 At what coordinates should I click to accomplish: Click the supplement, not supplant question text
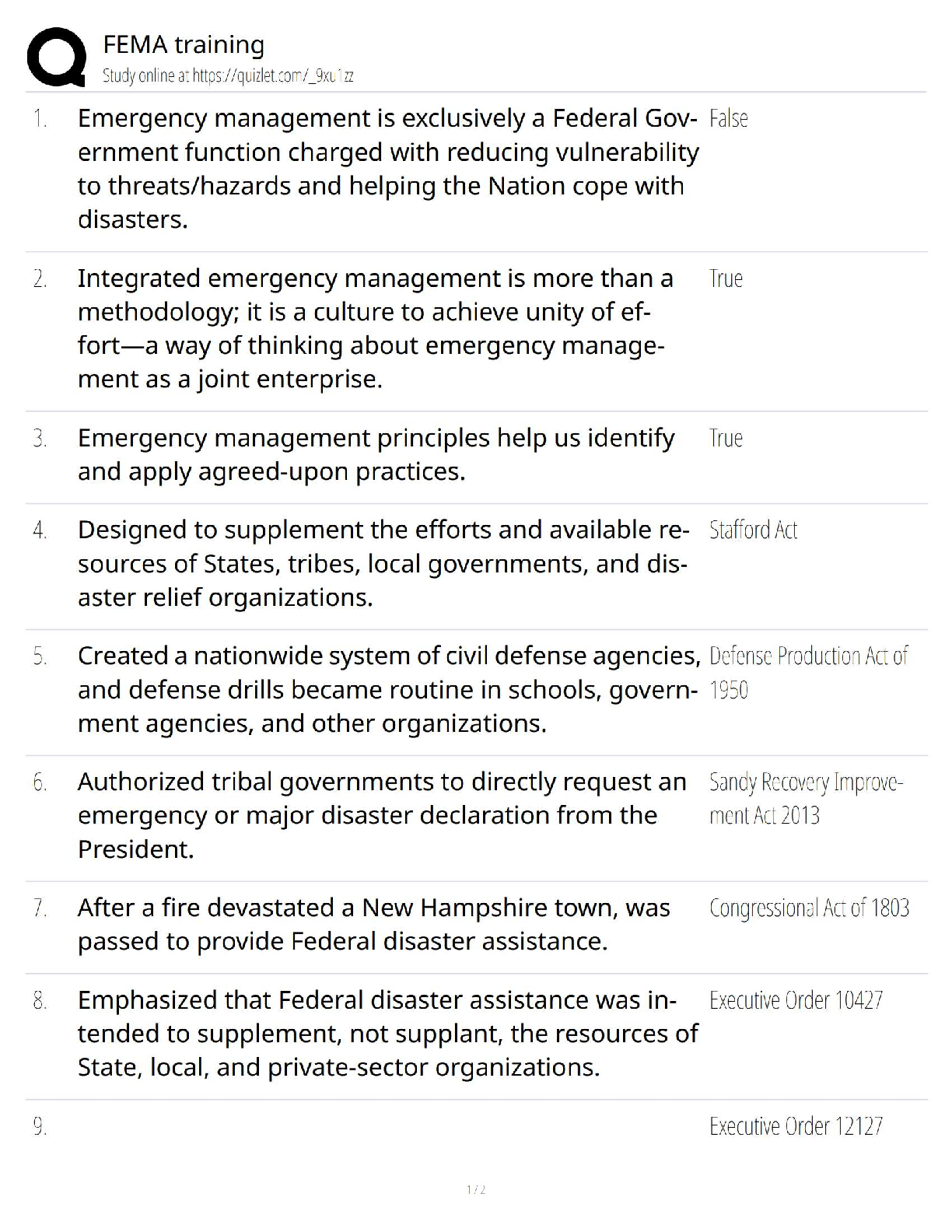pyautogui.click(x=387, y=1034)
